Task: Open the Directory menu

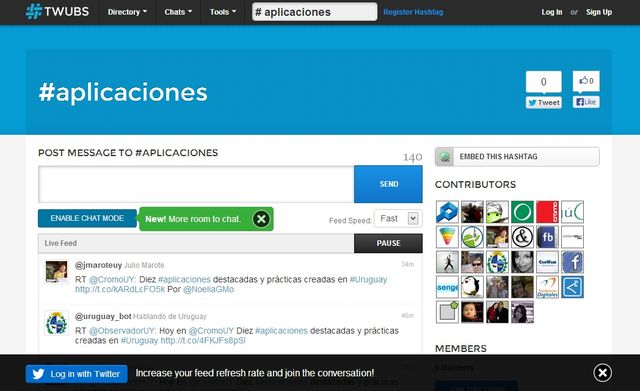Action: [127, 12]
